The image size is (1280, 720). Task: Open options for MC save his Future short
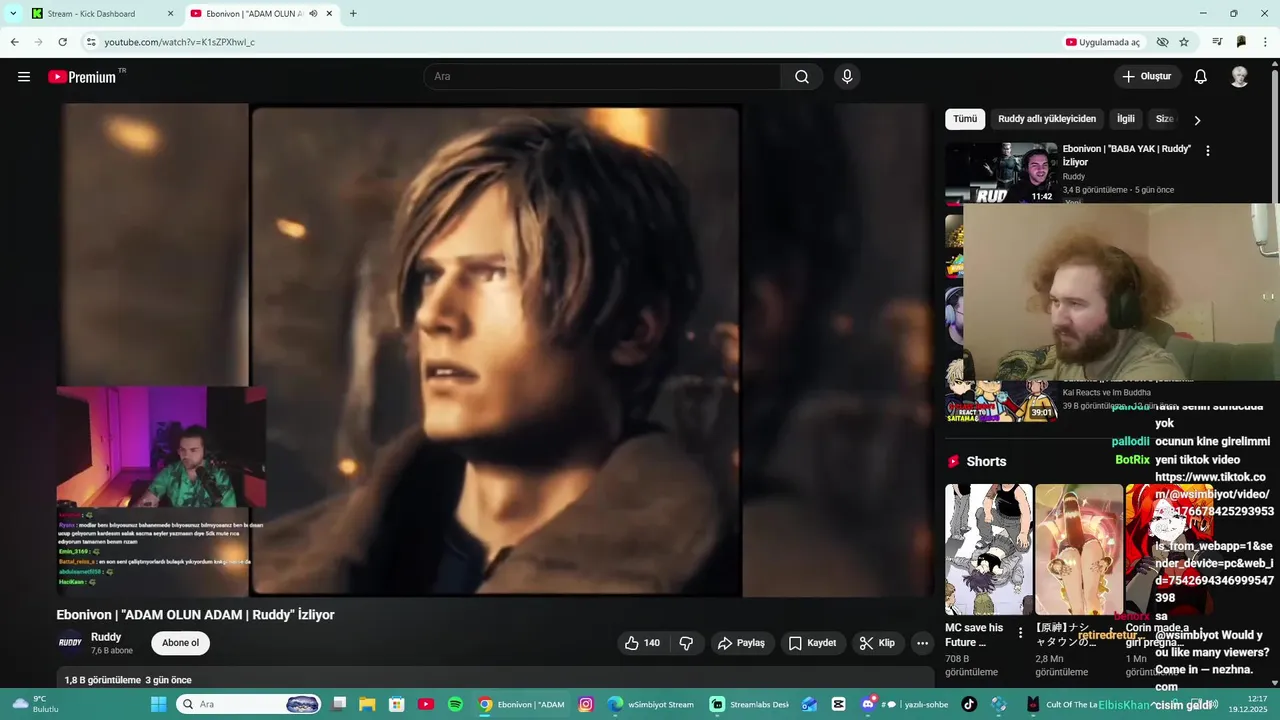pyautogui.click(x=1020, y=633)
